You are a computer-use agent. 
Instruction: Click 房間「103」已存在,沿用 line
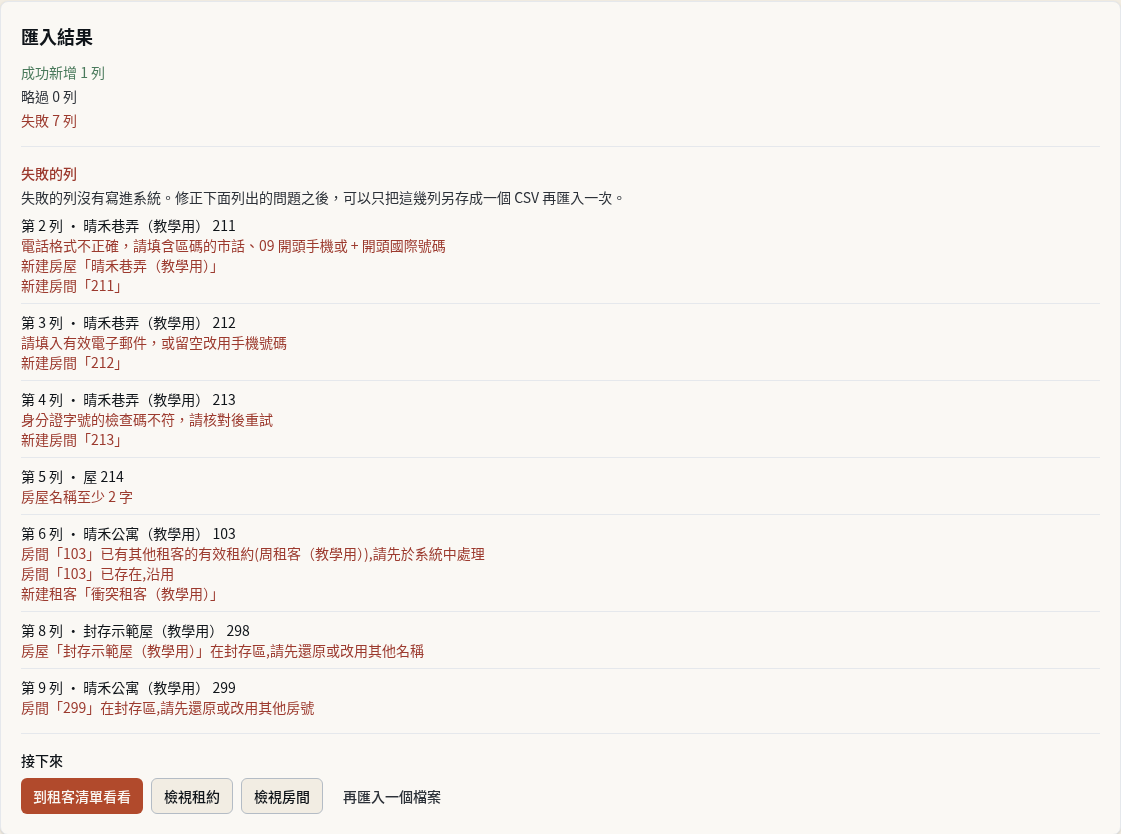(97, 575)
